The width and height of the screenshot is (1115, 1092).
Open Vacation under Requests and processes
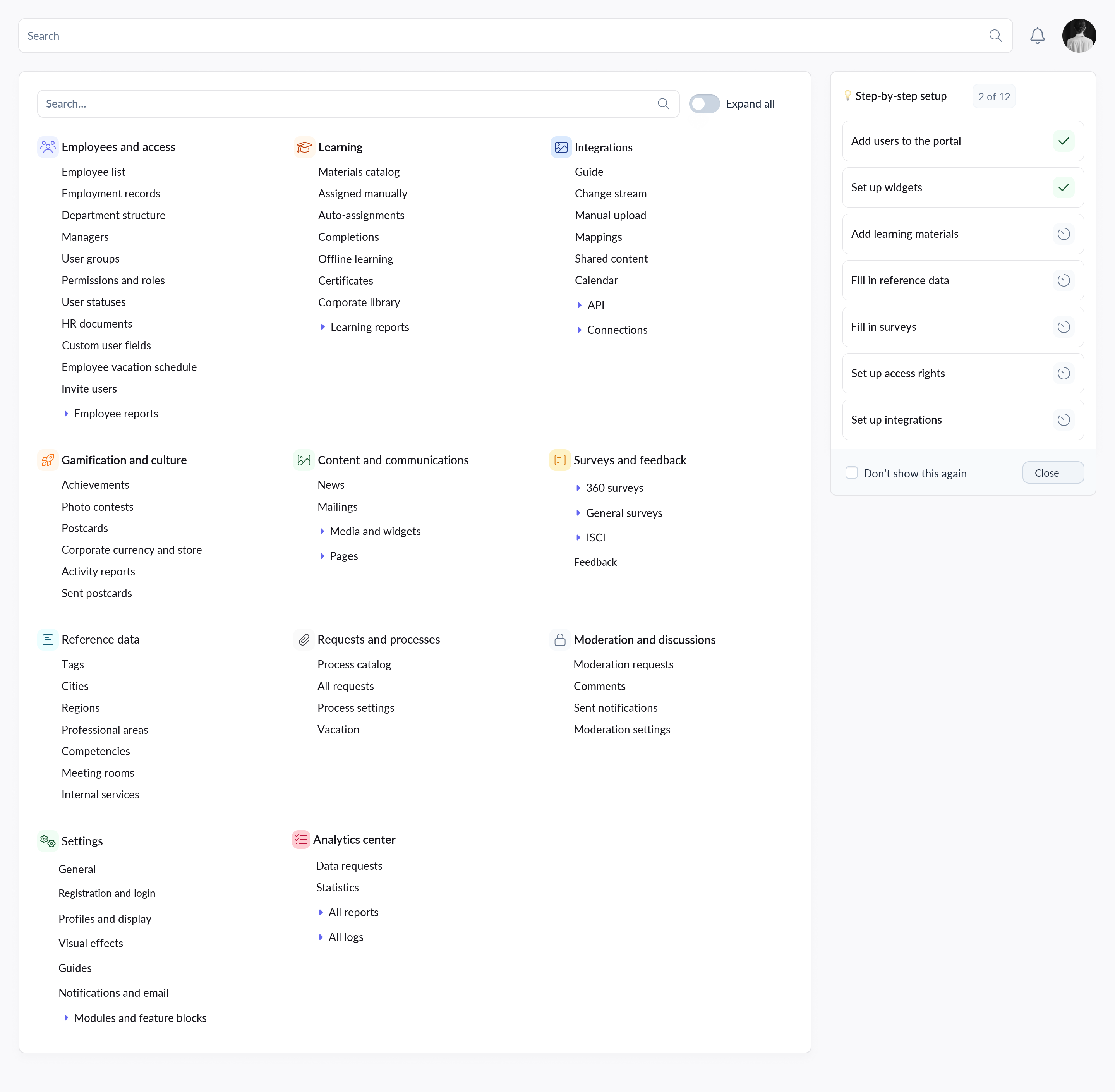point(338,730)
